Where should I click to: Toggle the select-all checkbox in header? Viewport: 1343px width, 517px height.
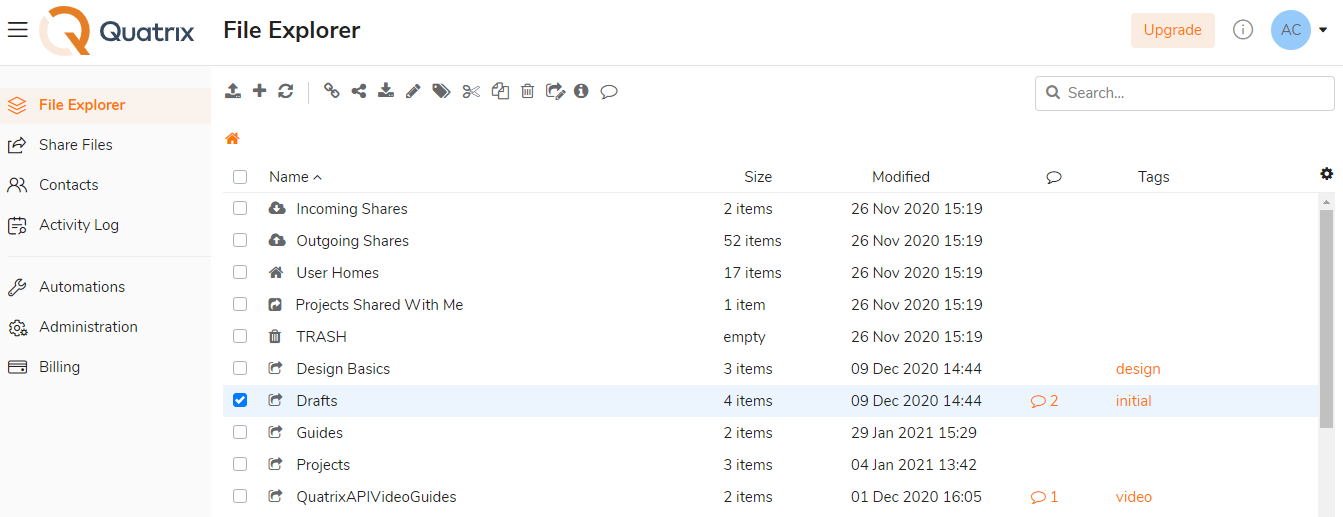(x=240, y=177)
